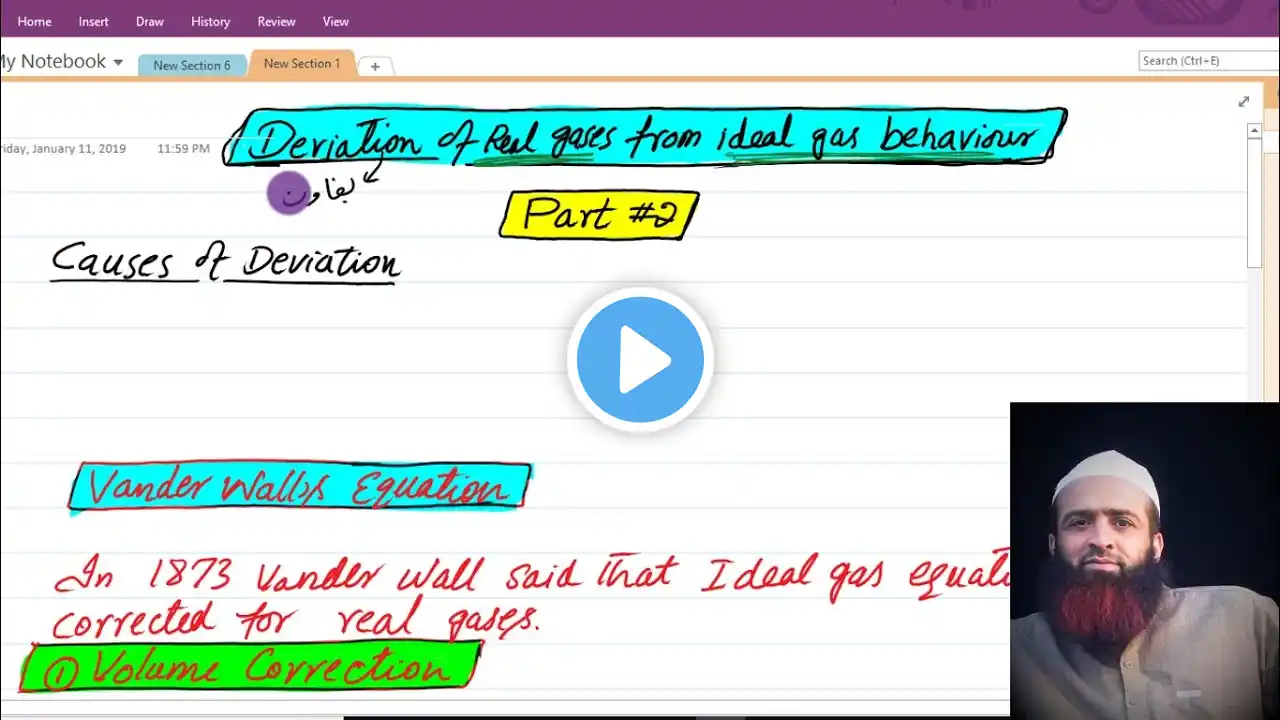This screenshot has width=1280, height=720.
Task: Open the Draw ribbon tab
Action: [150, 21]
